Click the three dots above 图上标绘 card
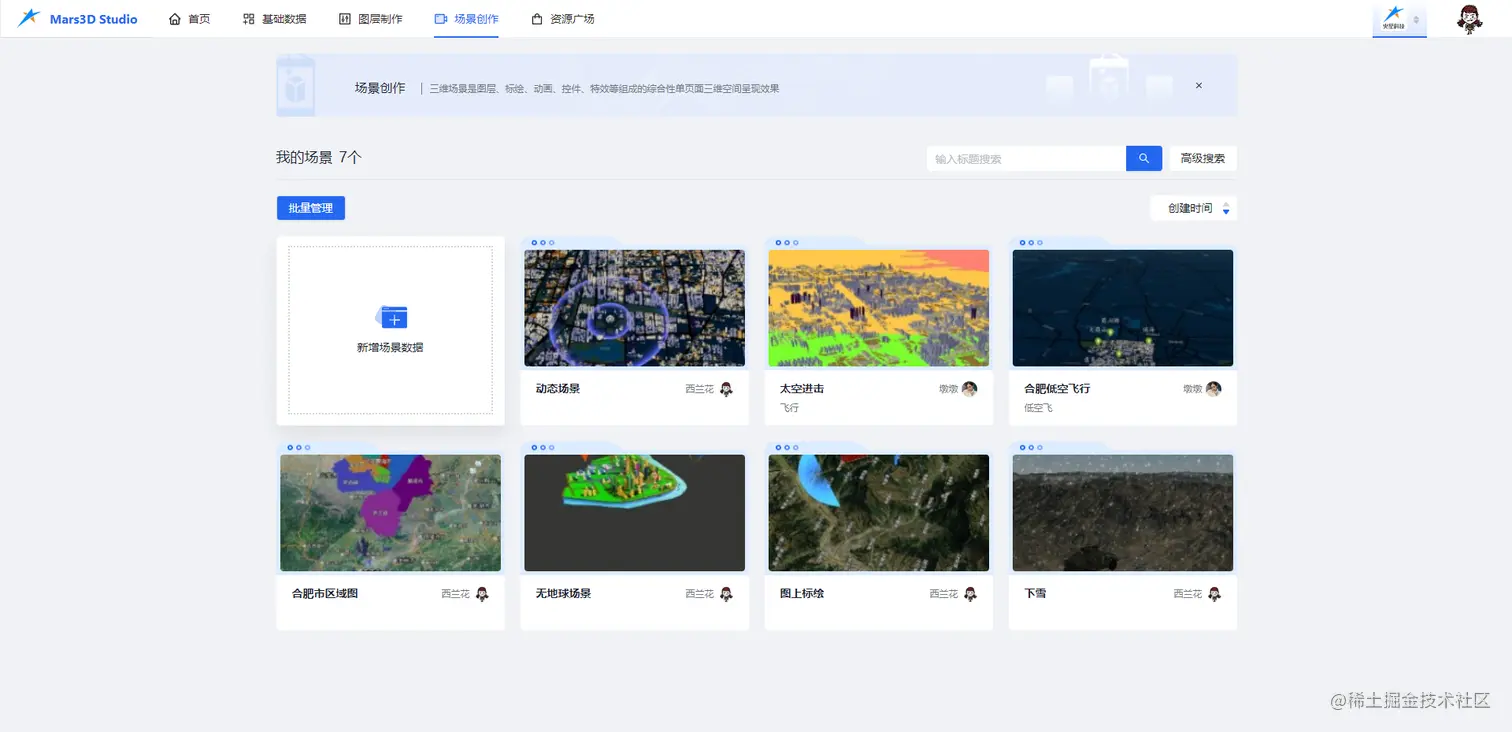The height and width of the screenshot is (732, 1512). (787, 447)
